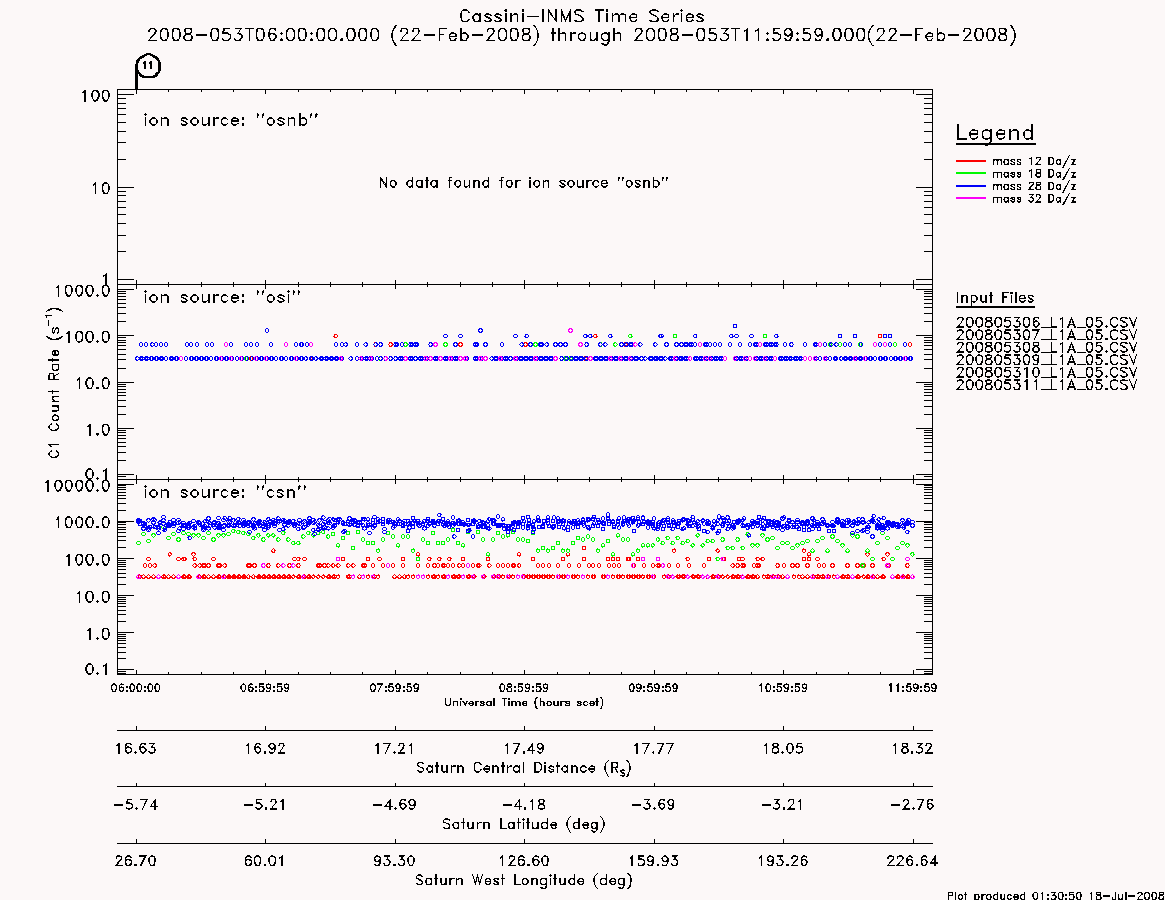Click the Saturn Central Distance axis title
1165x900 pixels.
[x=524, y=768]
